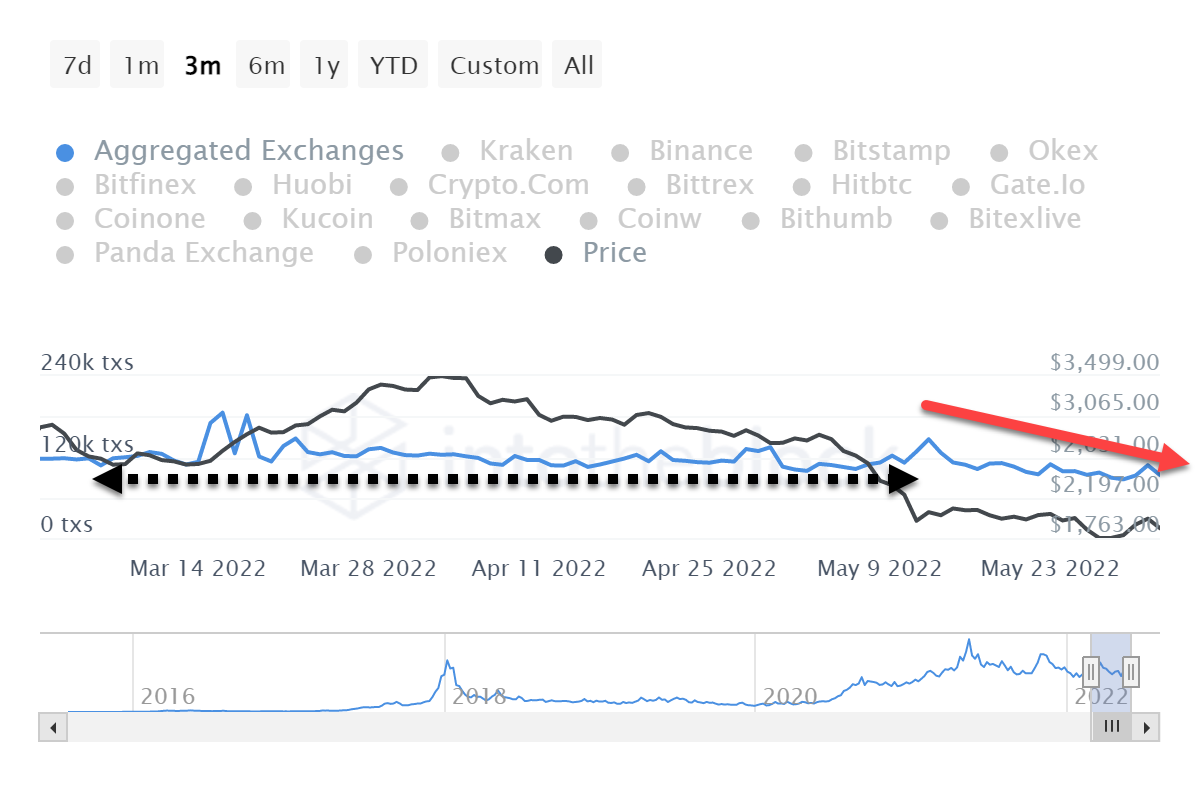The width and height of the screenshot is (1200, 800).
Task: Click the Poloniex legend dot
Action: click(363, 255)
